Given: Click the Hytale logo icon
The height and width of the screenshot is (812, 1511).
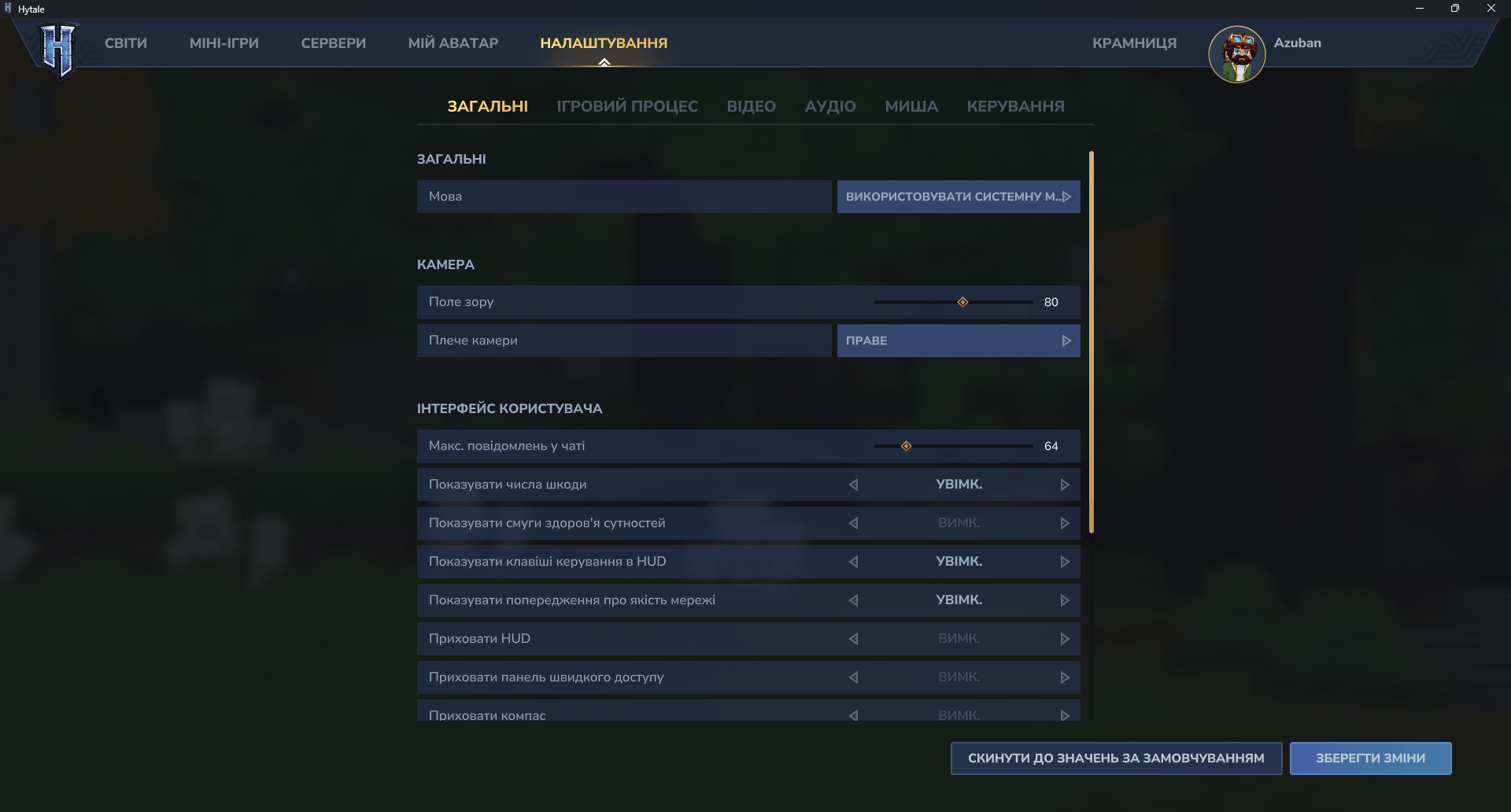Looking at the screenshot, I should [x=58, y=50].
